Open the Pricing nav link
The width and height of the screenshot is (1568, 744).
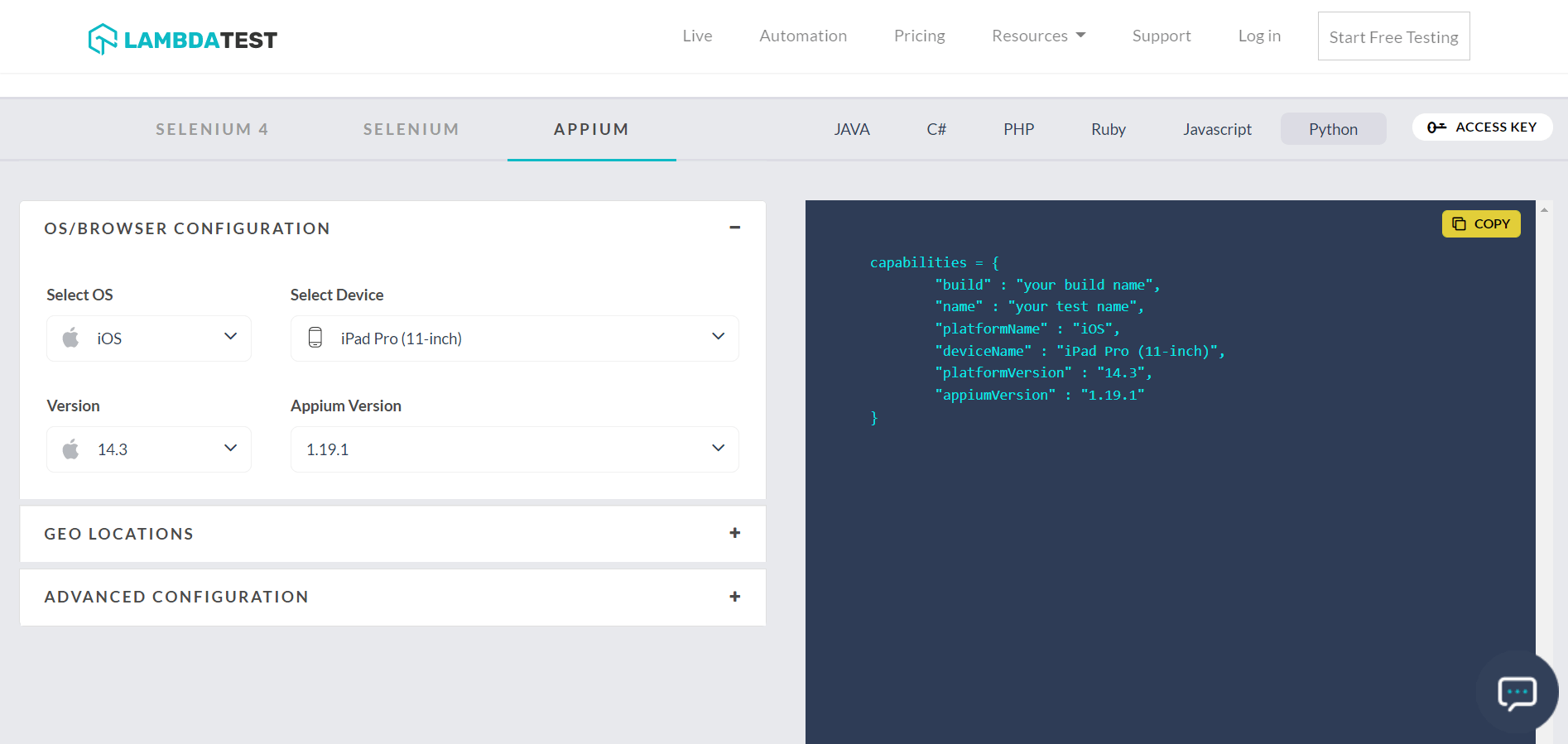[x=919, y=36]
